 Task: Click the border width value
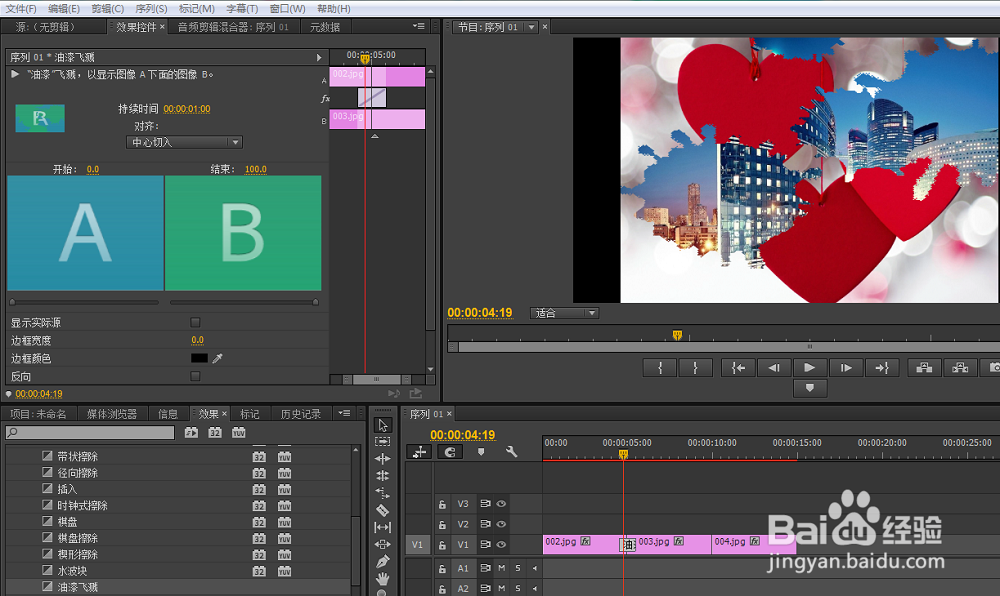pos(198,340)
